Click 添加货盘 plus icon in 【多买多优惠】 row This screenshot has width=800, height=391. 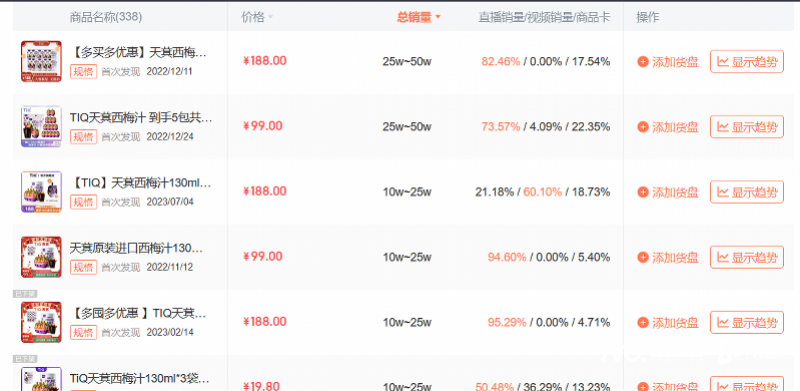pos(643,62)
